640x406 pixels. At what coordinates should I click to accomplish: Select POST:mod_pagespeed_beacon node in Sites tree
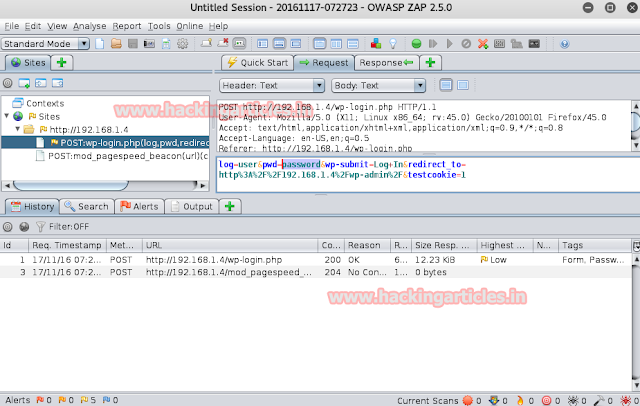click(122, 156)
